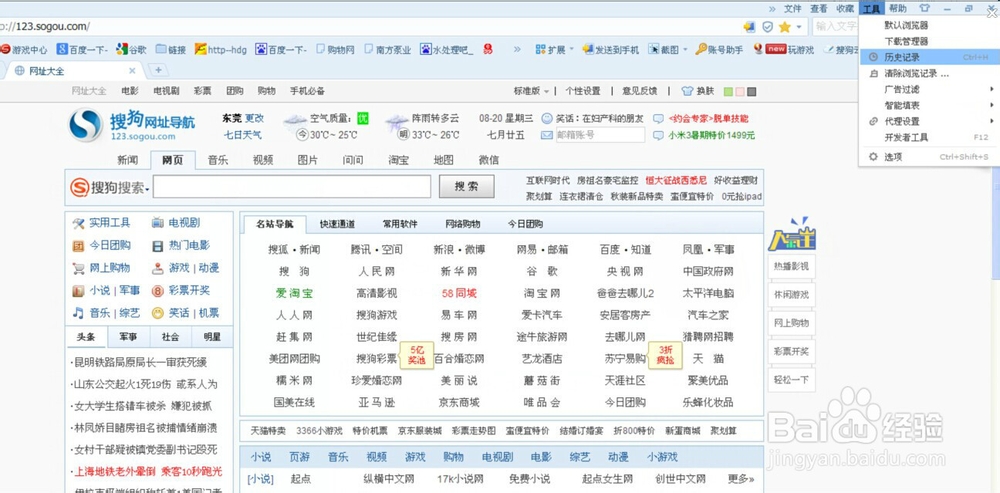
Task: Expand the 搜狗搜索 engine dropdown
Action: [x=147, y=189]
